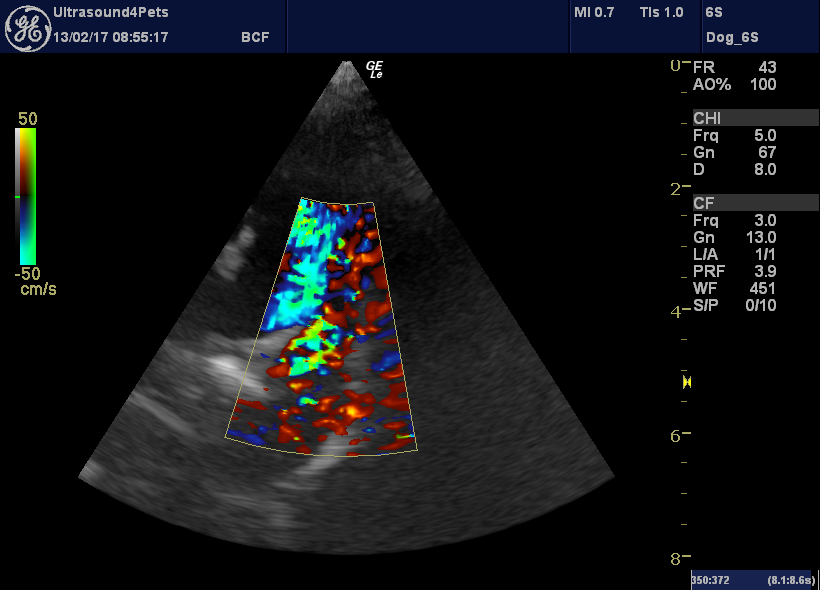Click the MI 0.7 readout
This screenshot has width=820, height=590.
click(594, 13)
